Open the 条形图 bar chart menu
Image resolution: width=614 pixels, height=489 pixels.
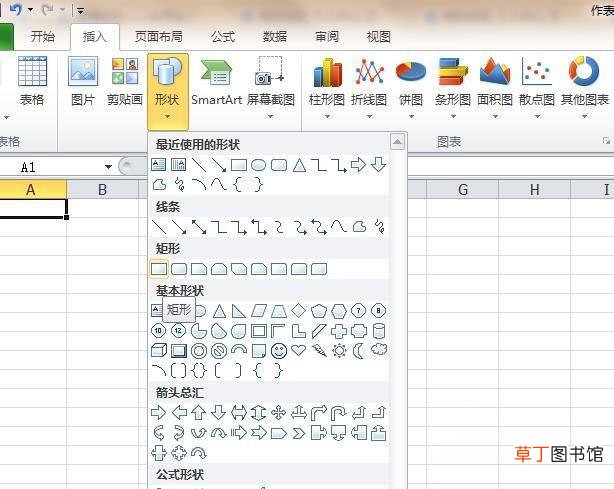453,87
